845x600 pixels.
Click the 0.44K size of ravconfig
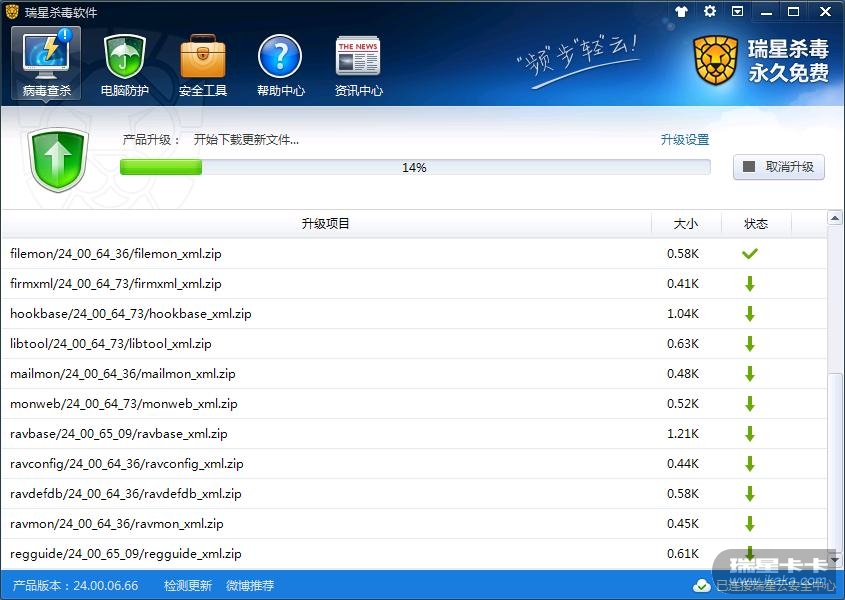click(x=683, y=464)
